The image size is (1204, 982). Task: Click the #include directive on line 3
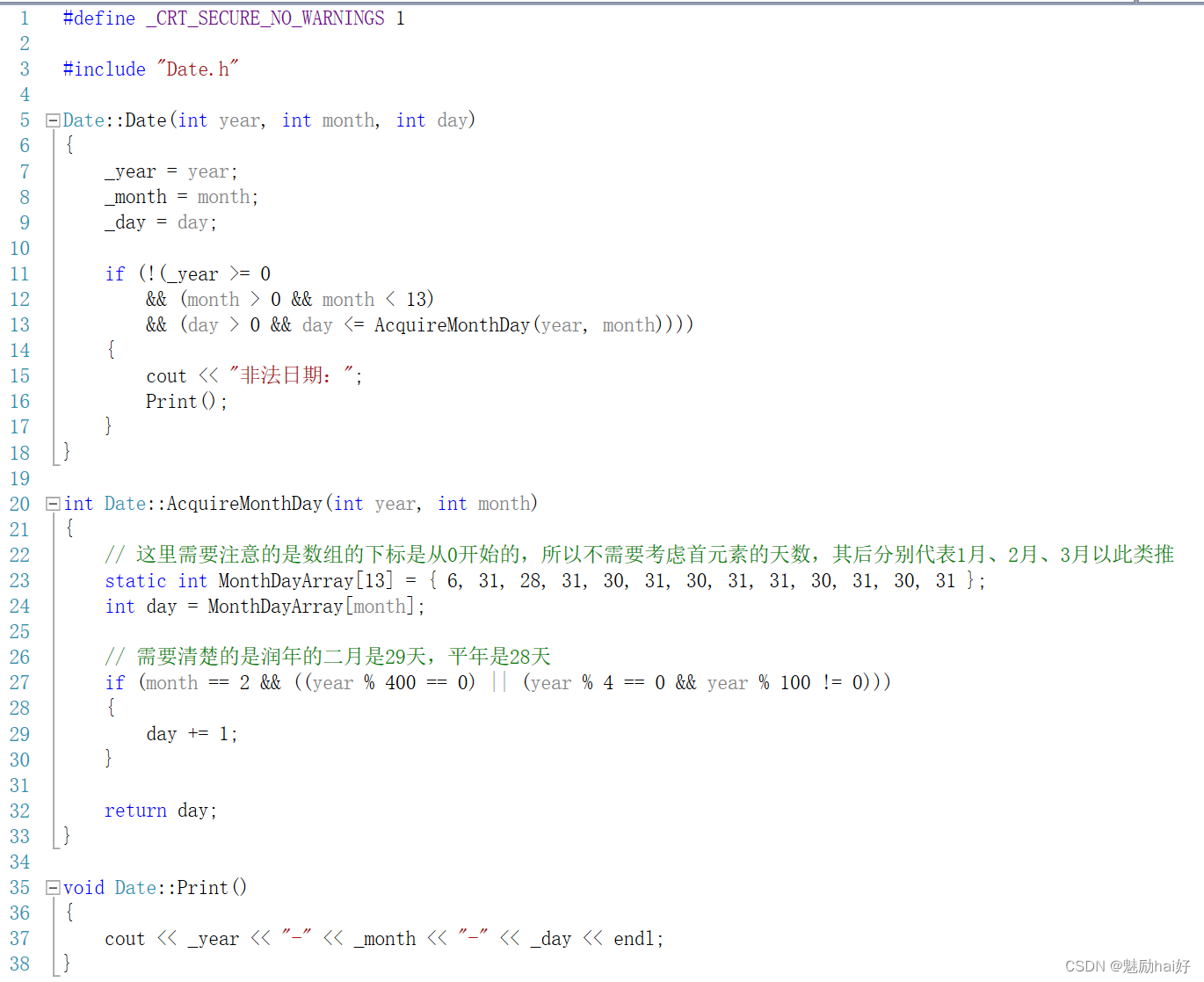[105, 69]
